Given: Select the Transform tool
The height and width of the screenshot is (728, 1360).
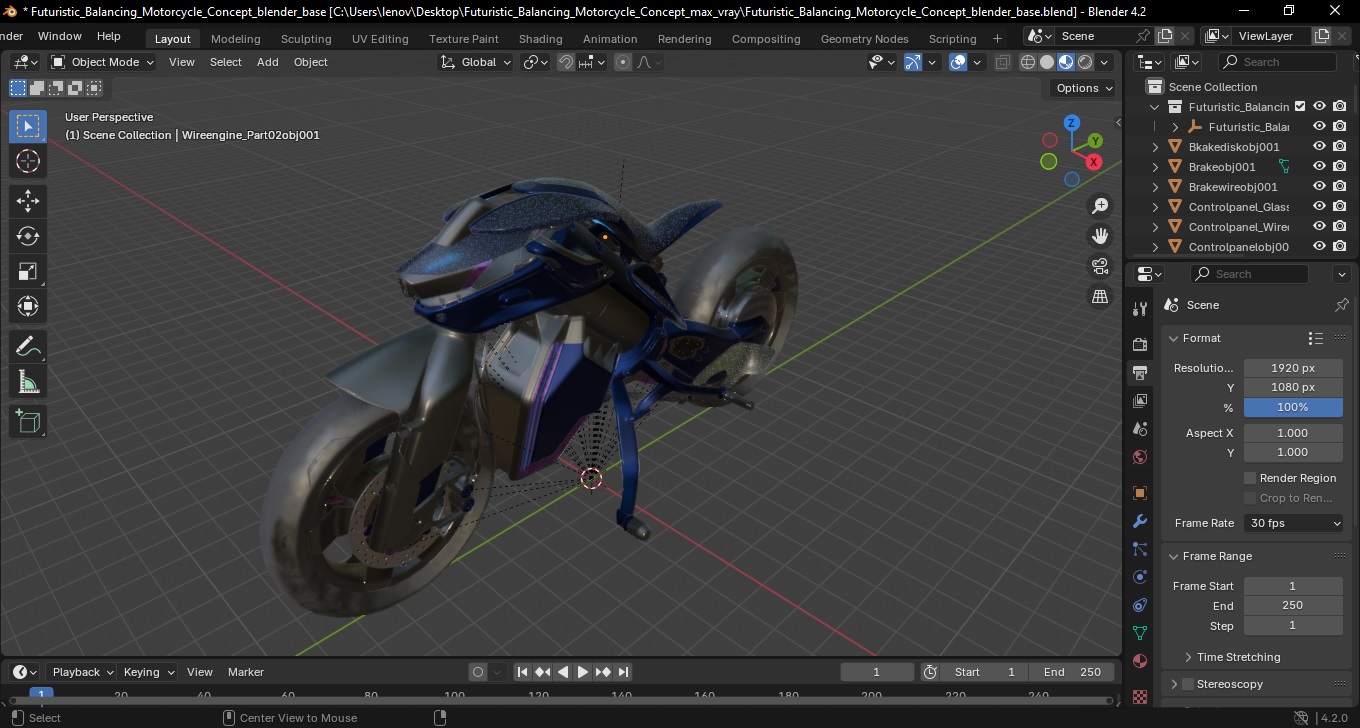Looking at the screenshot, I should click(x=28, y=306).
